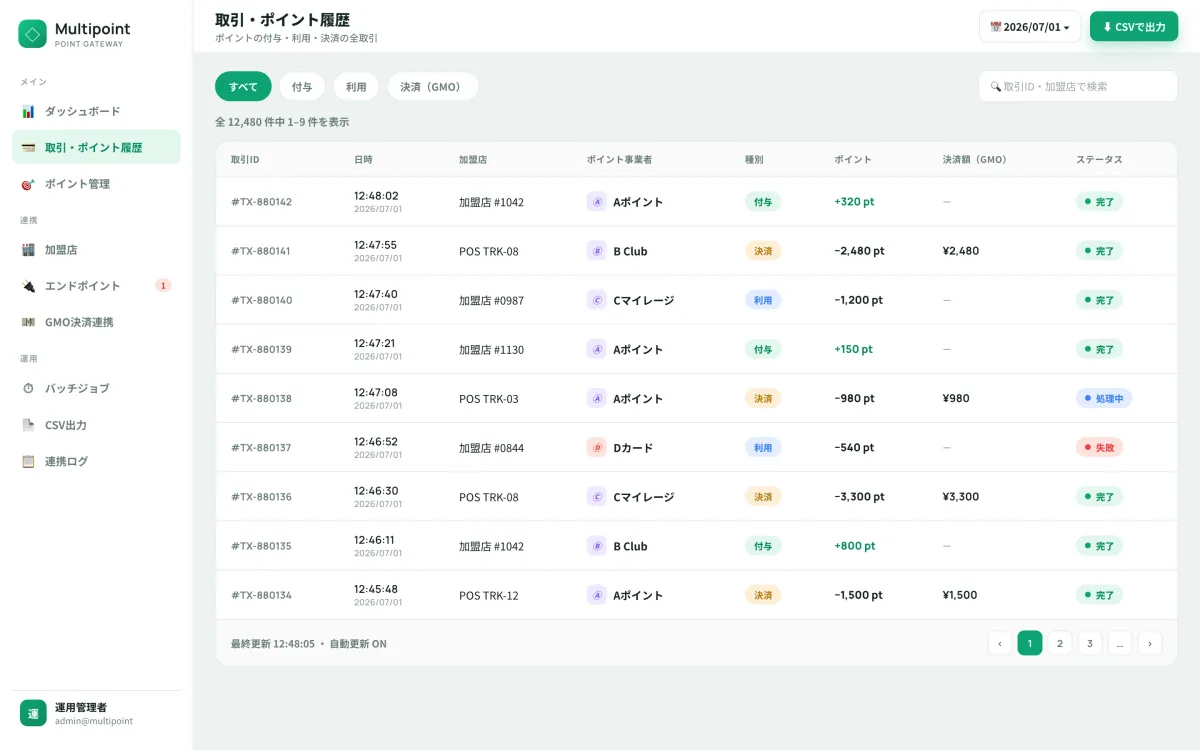Viewport: 1200px width, 750px height.
Task: Click the ポイント事業者 column header
Action: tap(619, 160)
